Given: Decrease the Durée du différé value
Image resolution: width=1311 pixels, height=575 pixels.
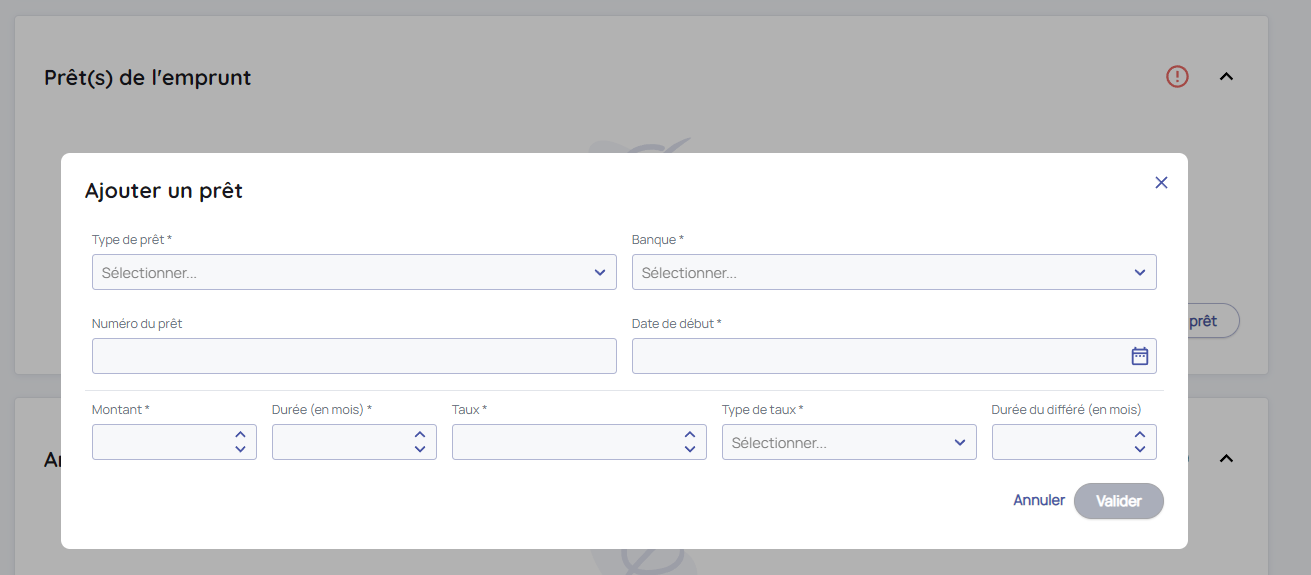Looking at the screenshot, I should coord(1139,449).
